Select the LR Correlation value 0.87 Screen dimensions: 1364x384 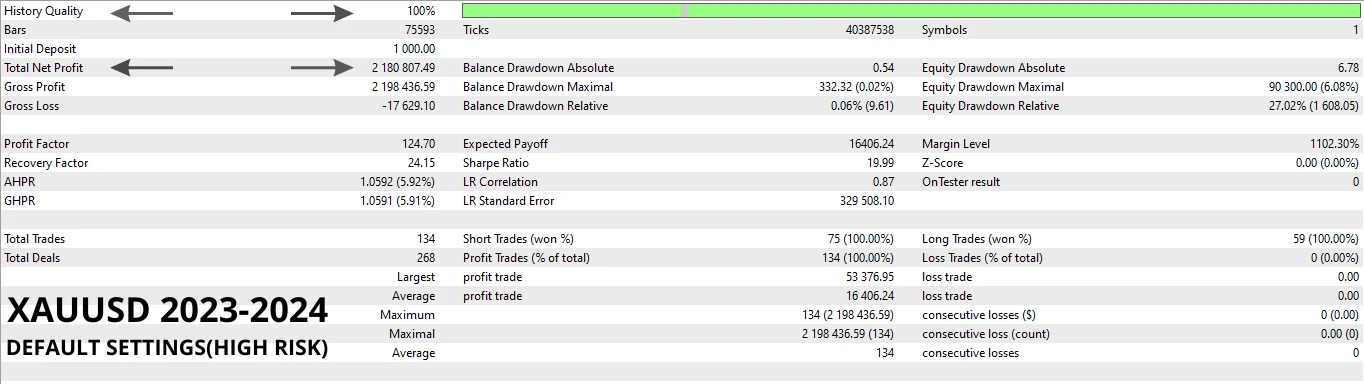coord(883,182)
